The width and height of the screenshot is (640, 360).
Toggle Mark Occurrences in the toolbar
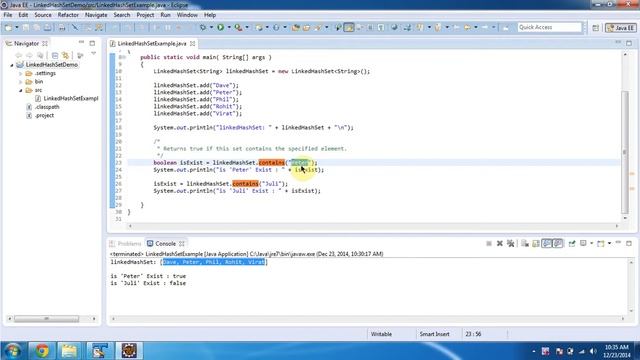(349, 27)
